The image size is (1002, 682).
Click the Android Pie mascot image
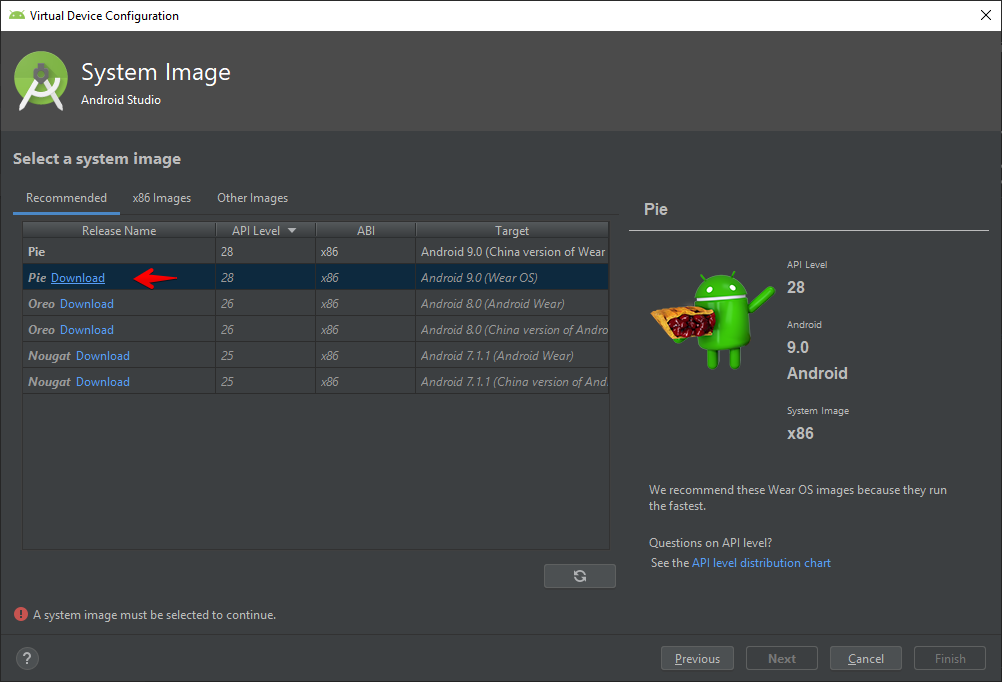pos(712,319)
